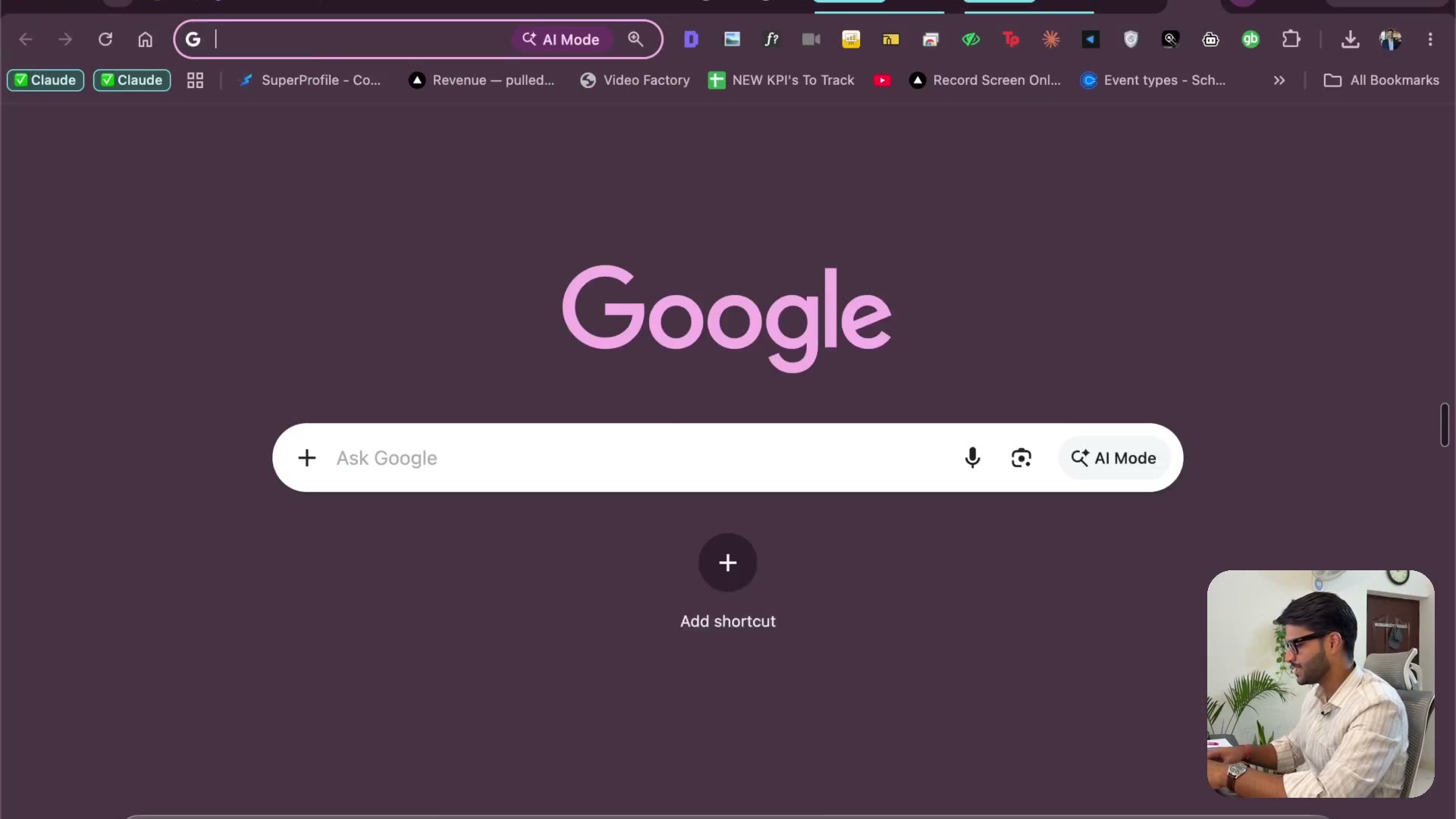Open the SuperProfile bookmark

tap(309, 80)
